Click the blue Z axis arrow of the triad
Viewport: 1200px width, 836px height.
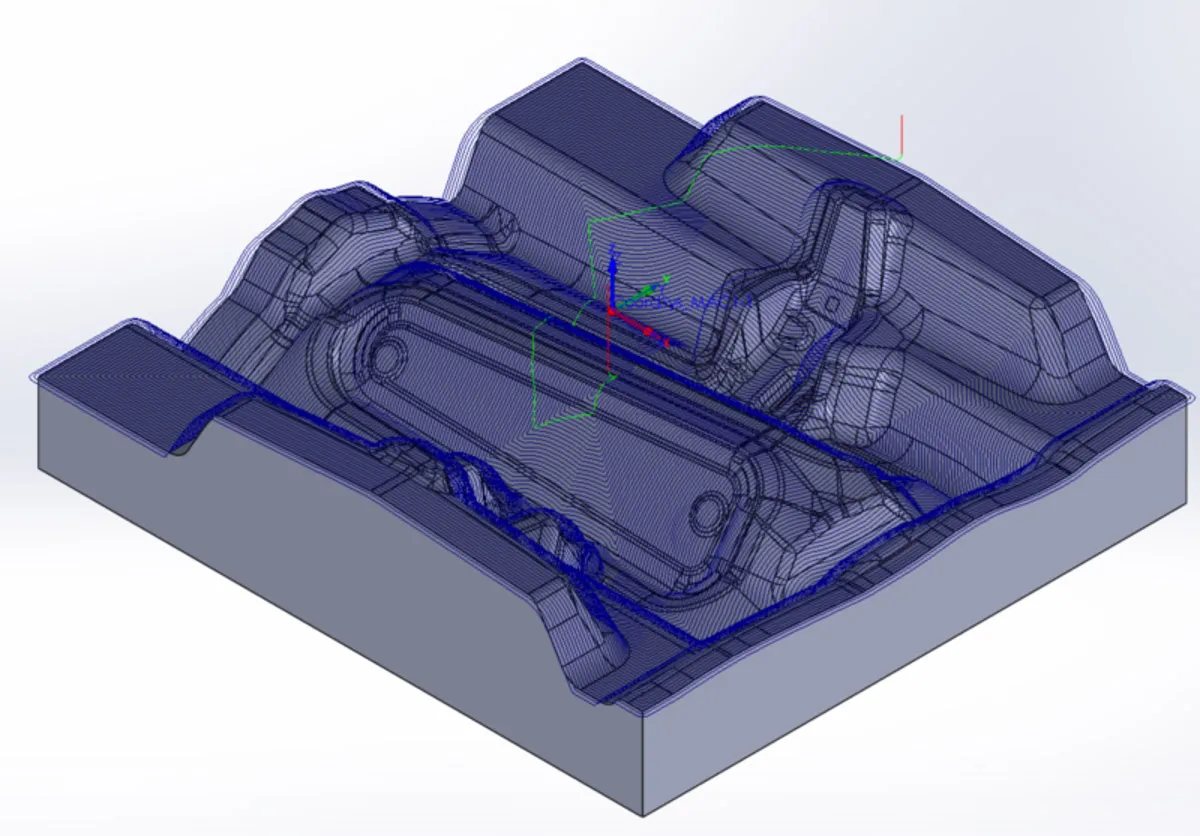(x=612, y=262)
